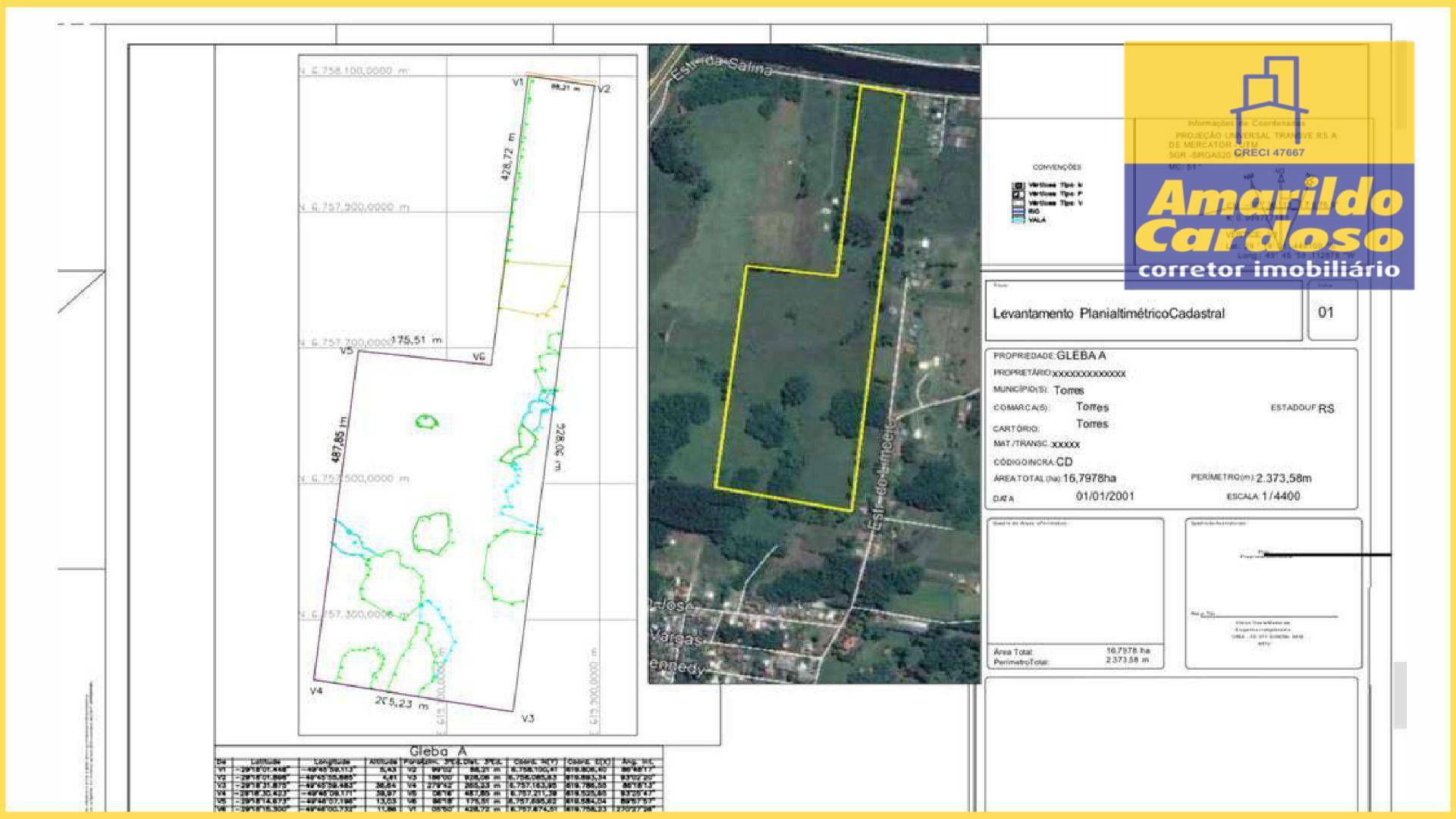Click the 'Vértices Tipo P' legend symbol

(x=1019, y=194)
